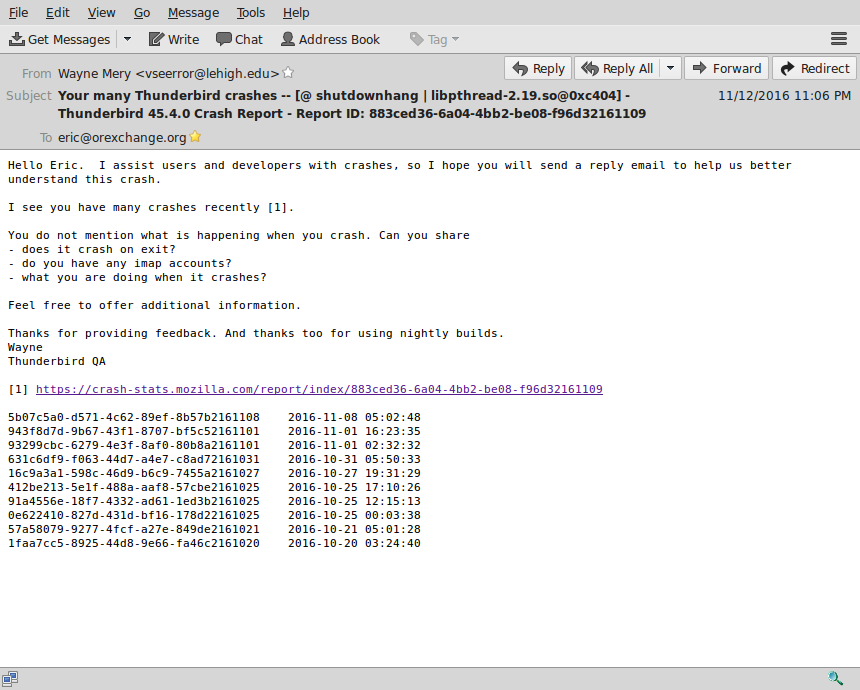This screenshot has width=860, height=690.
Task: Forward this email
Action: [726, 69]
